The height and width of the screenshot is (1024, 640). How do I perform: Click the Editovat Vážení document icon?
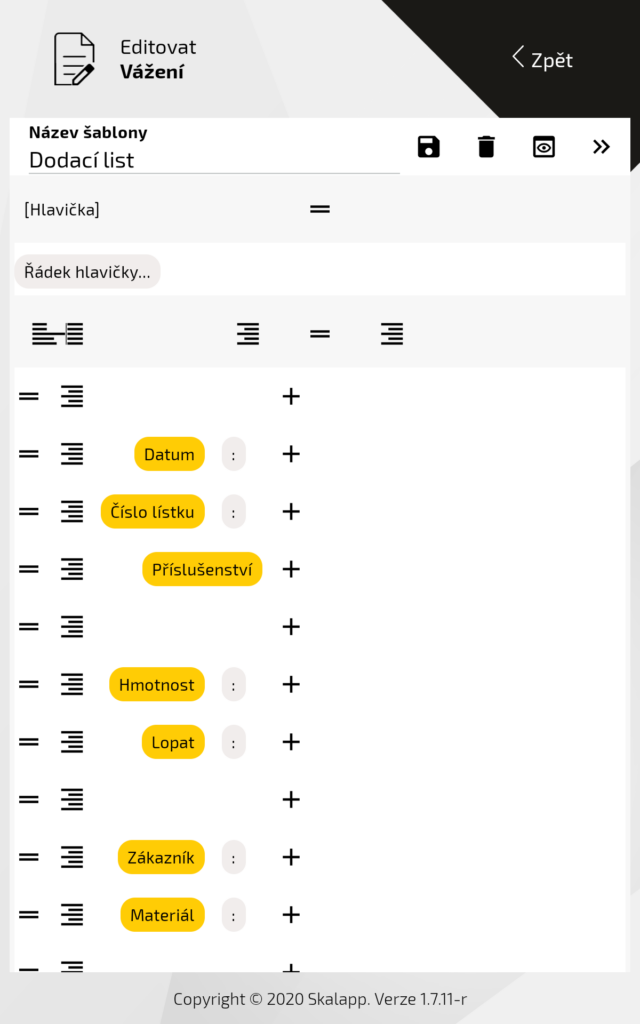pos(74,59)
